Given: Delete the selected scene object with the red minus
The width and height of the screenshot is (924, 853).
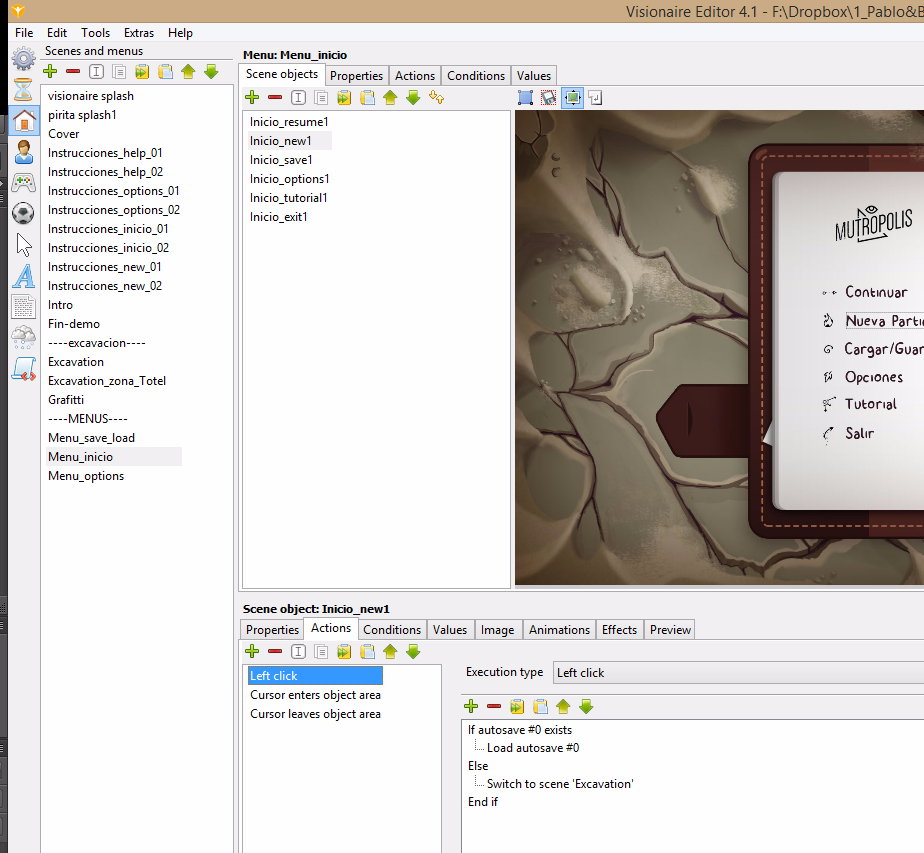Looking at the screenshot, I should click(275, 98).
